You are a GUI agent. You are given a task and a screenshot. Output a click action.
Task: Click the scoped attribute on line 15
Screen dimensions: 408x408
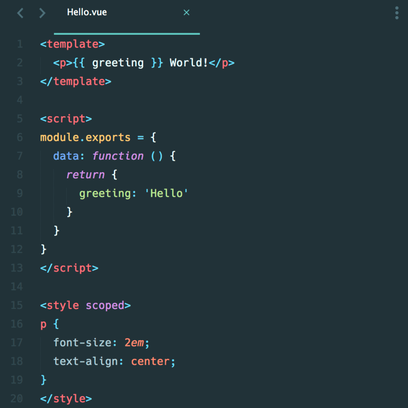105,306
